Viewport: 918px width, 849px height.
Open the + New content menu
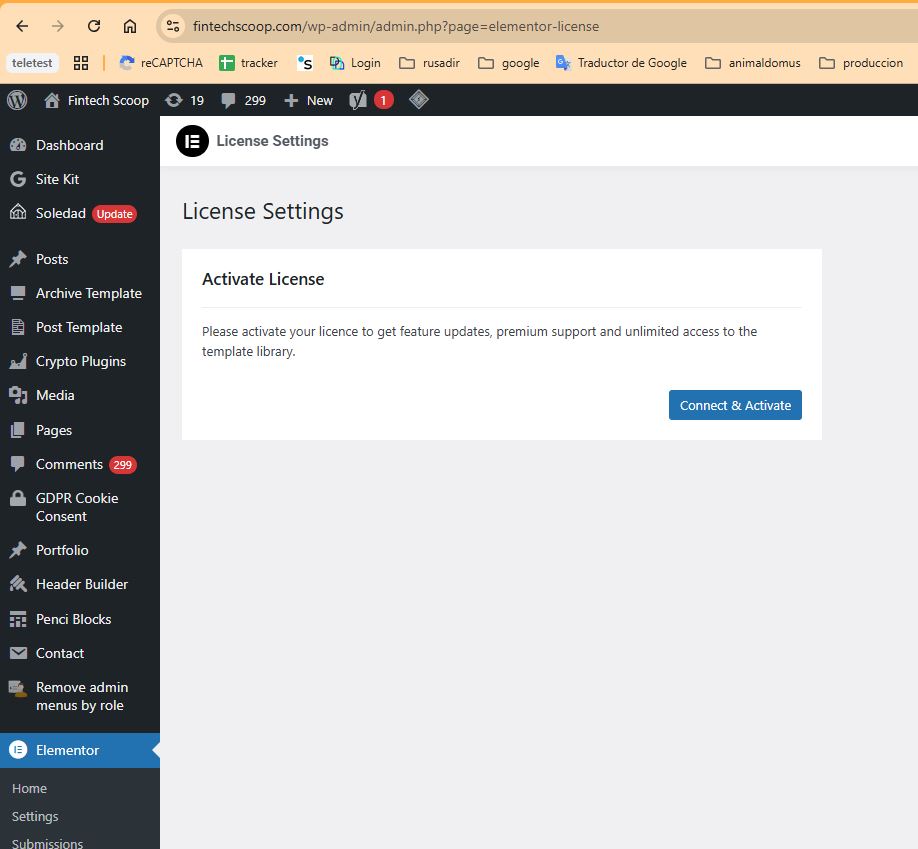pos(309,100)
